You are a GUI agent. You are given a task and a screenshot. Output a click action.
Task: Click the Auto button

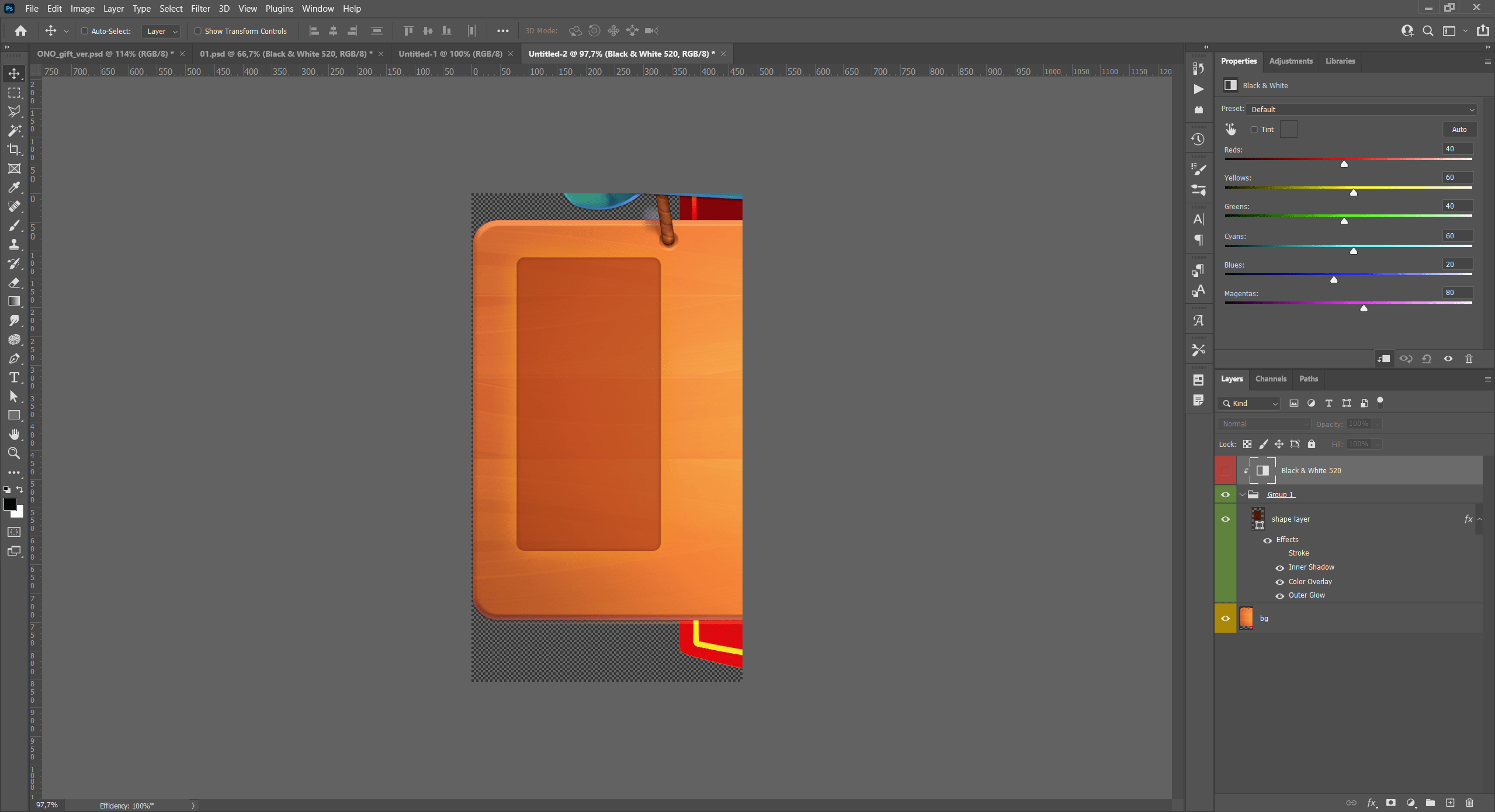[x=1459, y=130]
